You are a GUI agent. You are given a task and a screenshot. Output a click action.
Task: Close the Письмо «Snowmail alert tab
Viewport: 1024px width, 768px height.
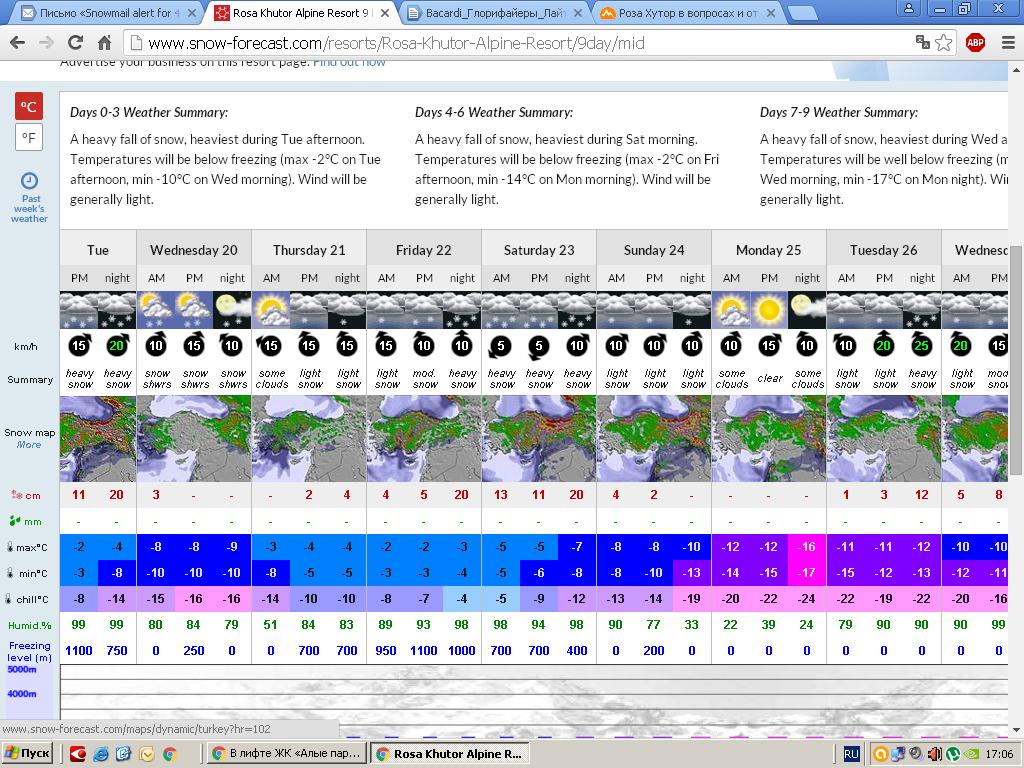click(192, 13)
